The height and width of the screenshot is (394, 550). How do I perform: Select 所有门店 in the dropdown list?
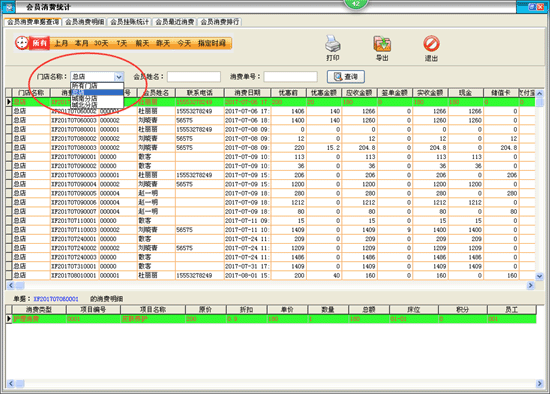coord(97,86)
